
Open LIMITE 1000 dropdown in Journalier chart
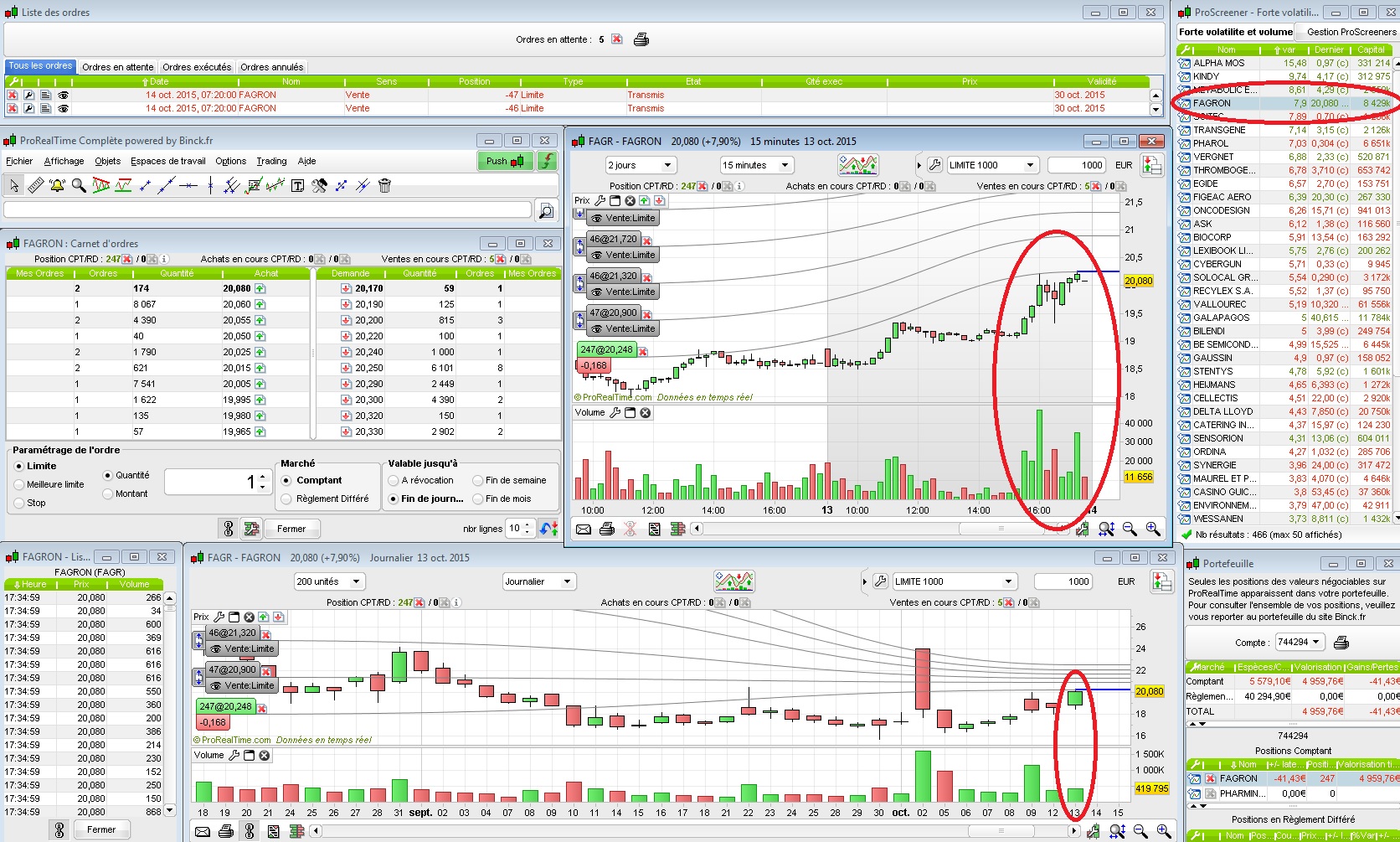(955, 581)
